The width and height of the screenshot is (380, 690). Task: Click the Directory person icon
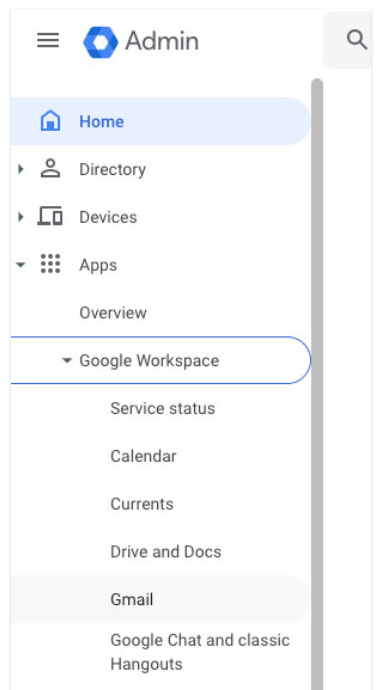tap(50, 169)
